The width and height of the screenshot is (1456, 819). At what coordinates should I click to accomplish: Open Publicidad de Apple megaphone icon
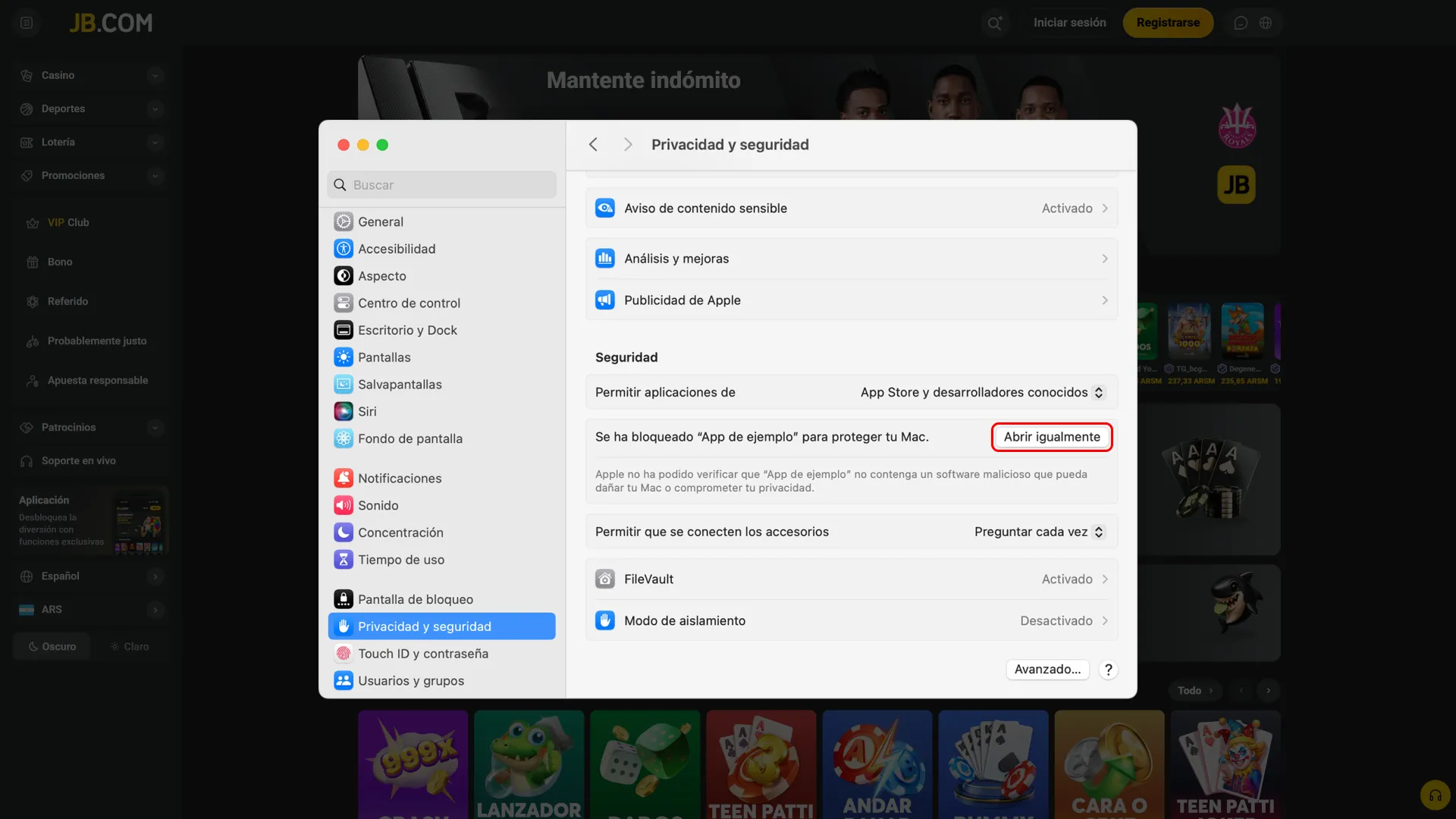coord(604,300)
